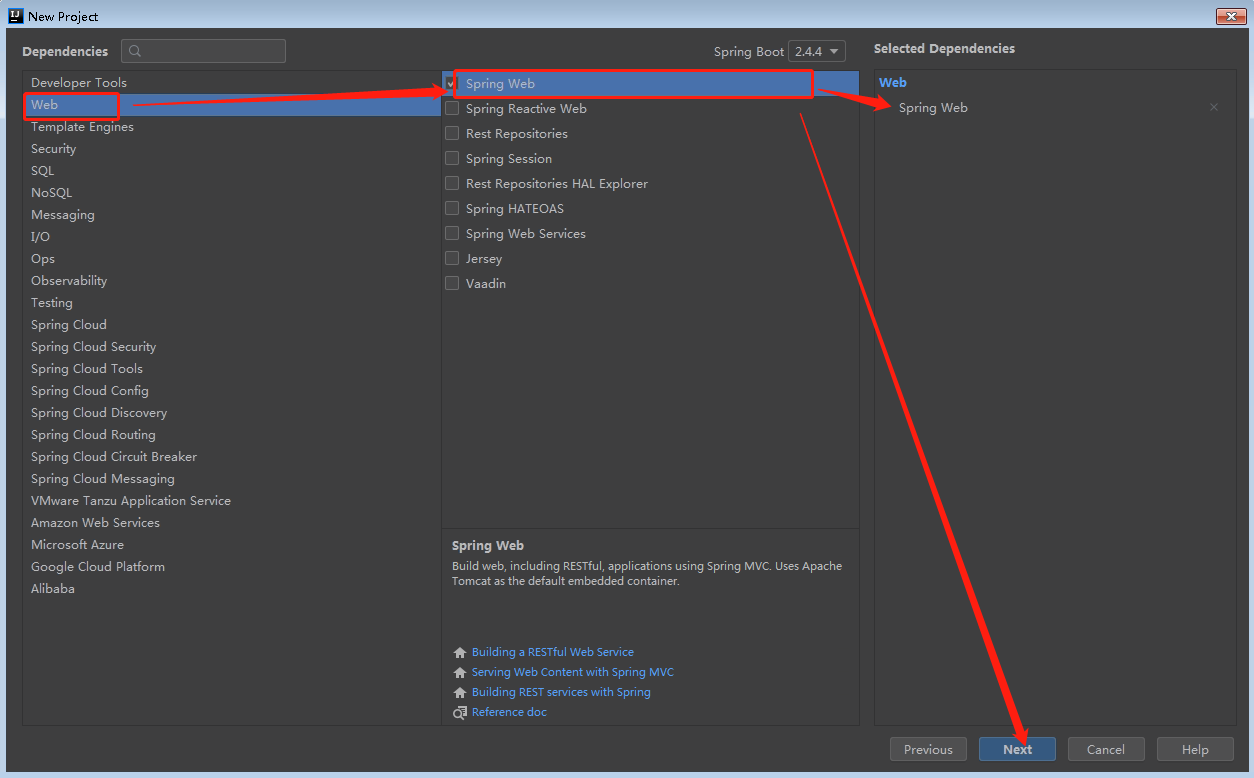Open the Security category

click(x=231, y=149)
